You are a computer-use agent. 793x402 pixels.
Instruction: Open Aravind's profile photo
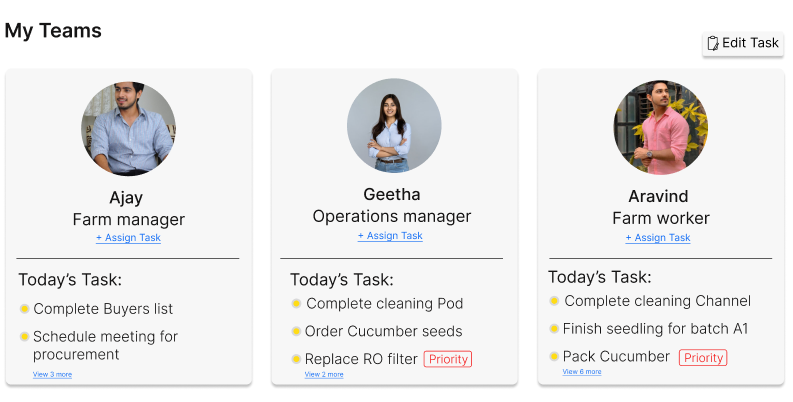point(660,128)
